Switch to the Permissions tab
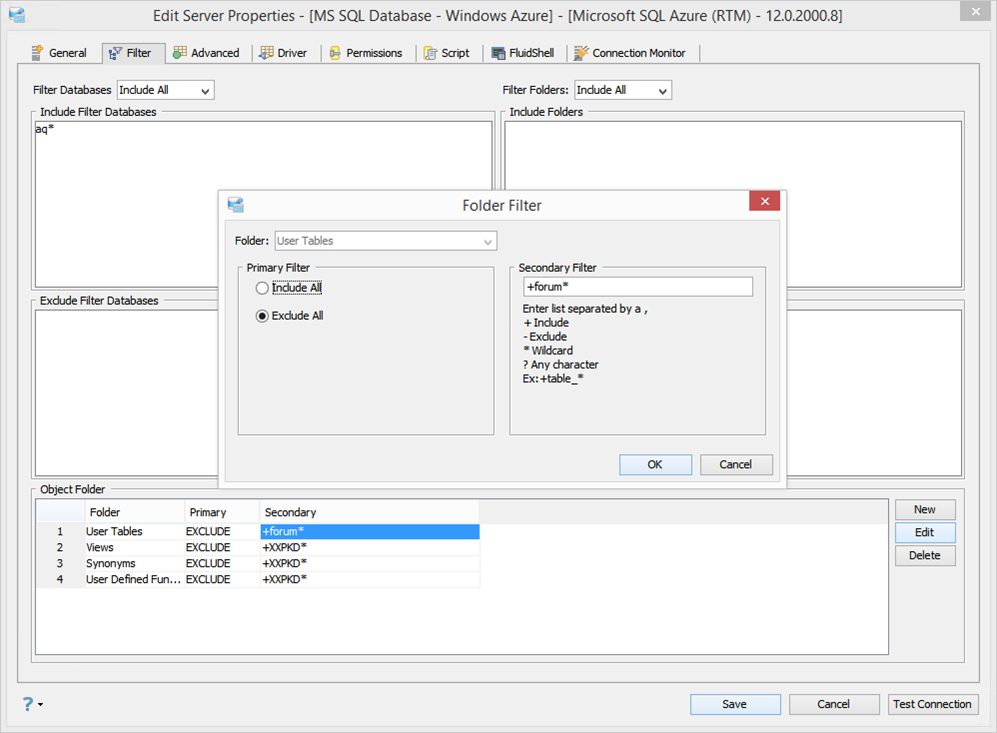This screenshot has width=997, height=733. (366, 53)
